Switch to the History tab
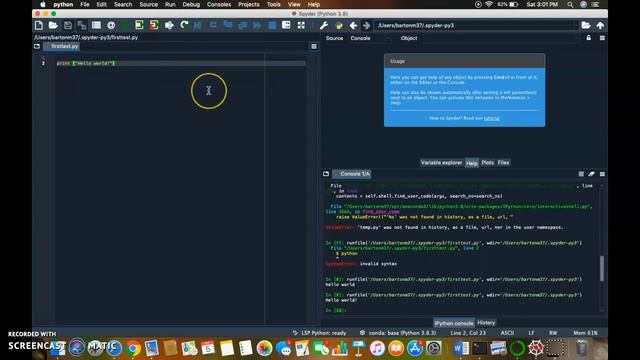 pyautogui.click(x=486, y=322)
